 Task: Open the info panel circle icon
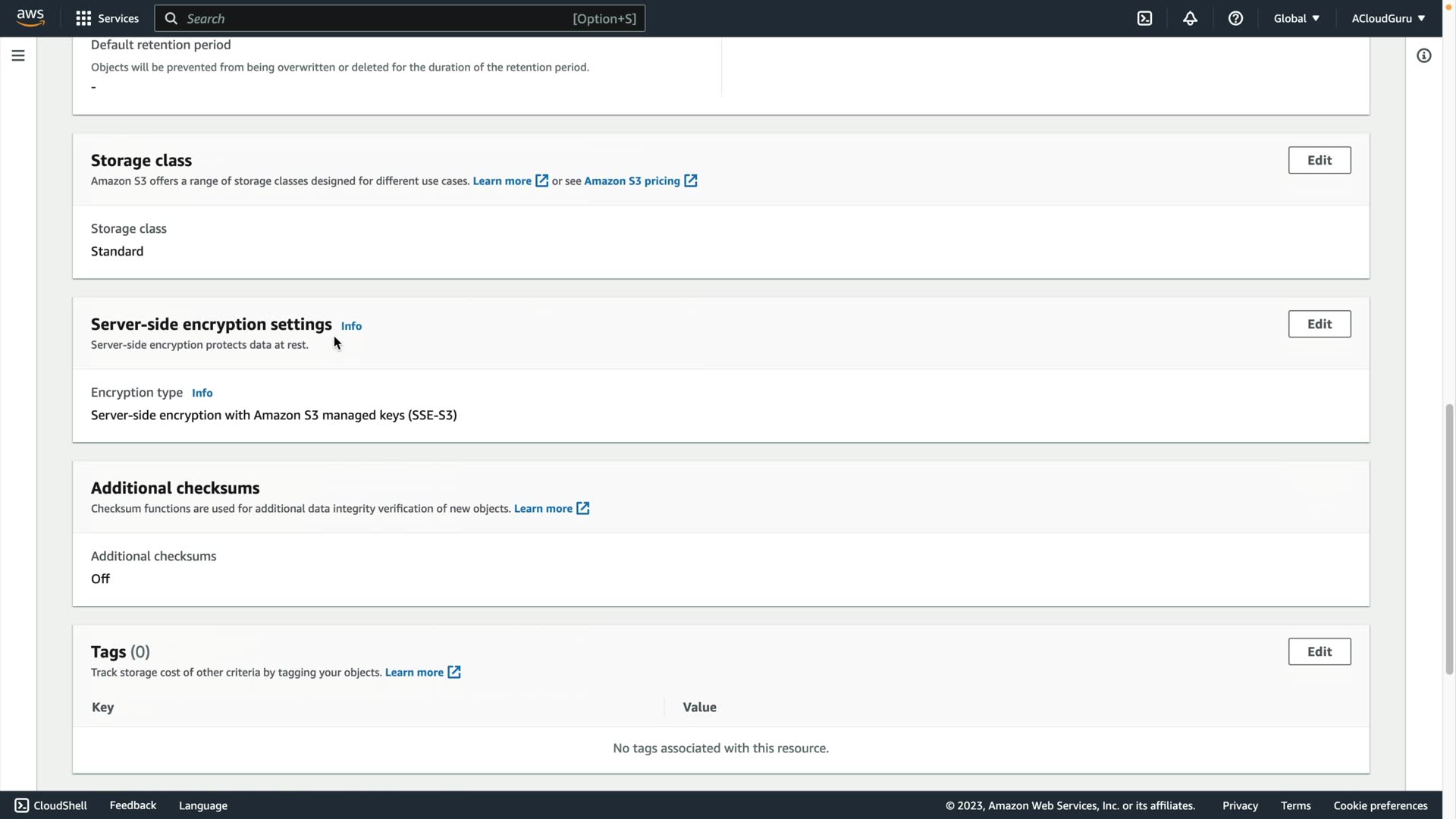1423,55
